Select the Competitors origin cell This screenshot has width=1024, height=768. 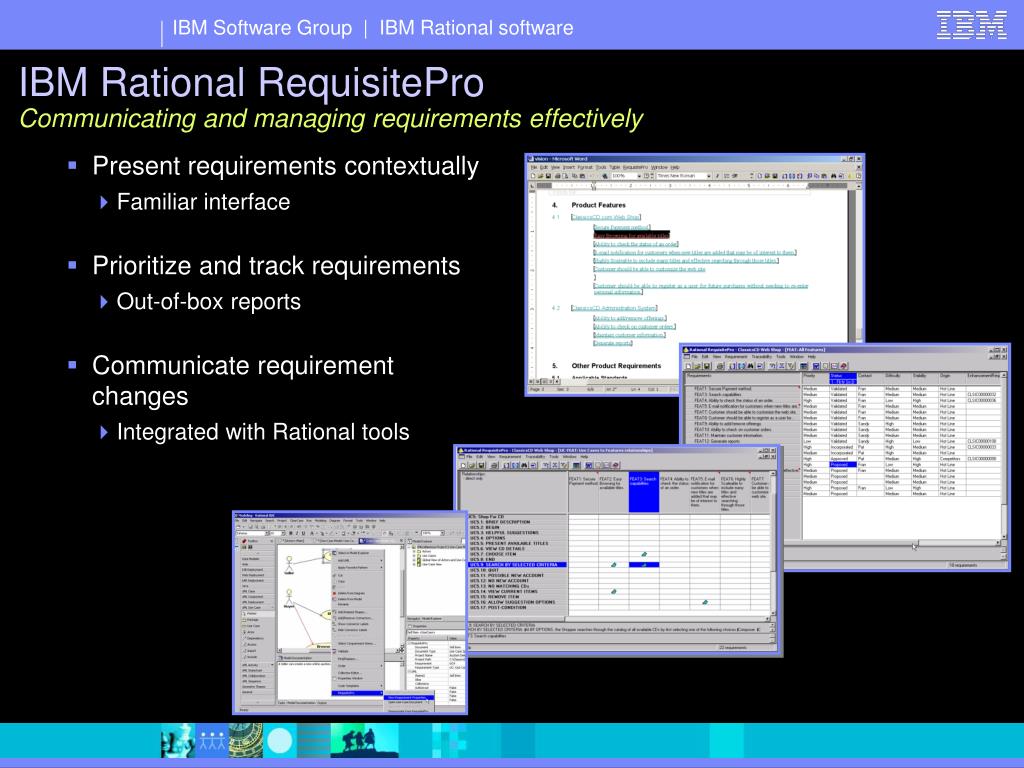pyautogui.click(x=952, y=458)
